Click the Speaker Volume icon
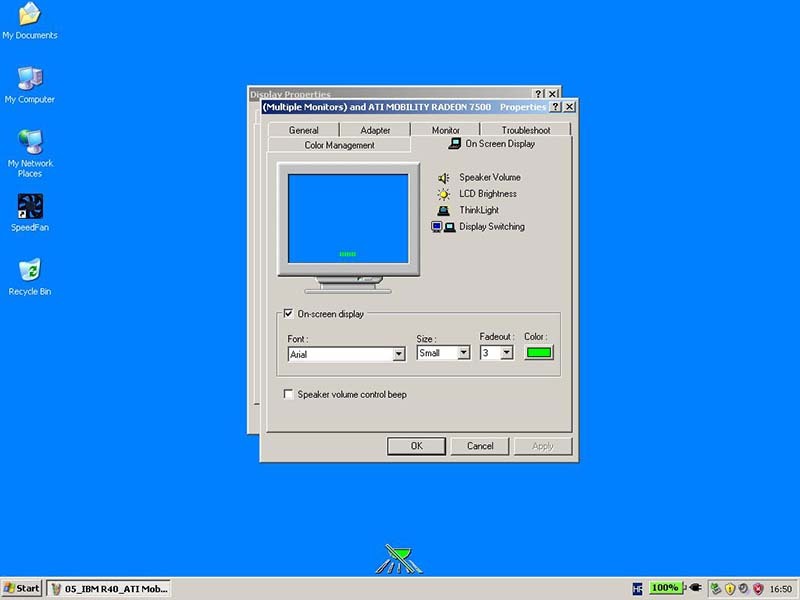Viewport: 800px width, 600px height. tap(444, 177)
